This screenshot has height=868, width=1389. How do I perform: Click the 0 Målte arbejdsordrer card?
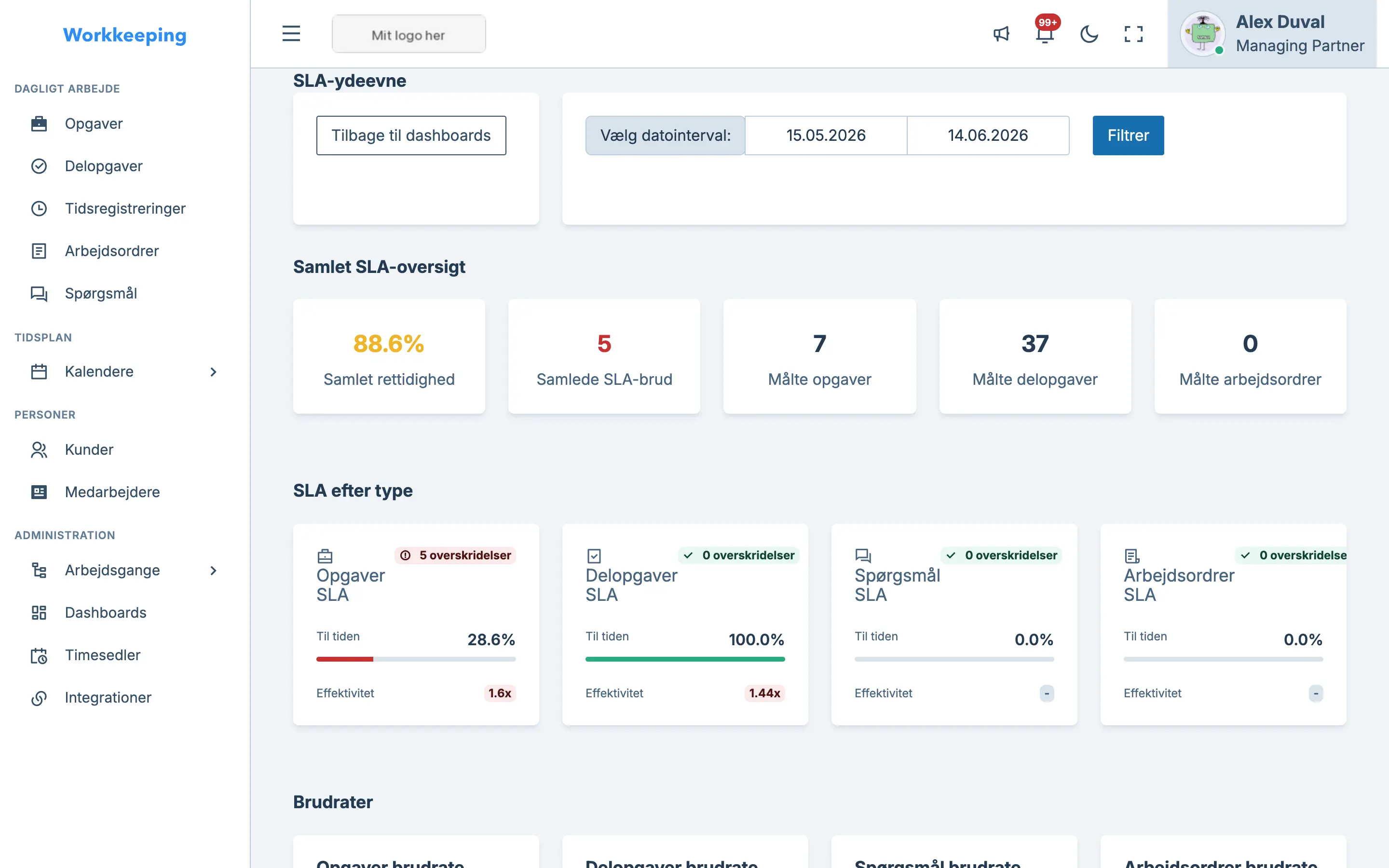coord(1250,356)
